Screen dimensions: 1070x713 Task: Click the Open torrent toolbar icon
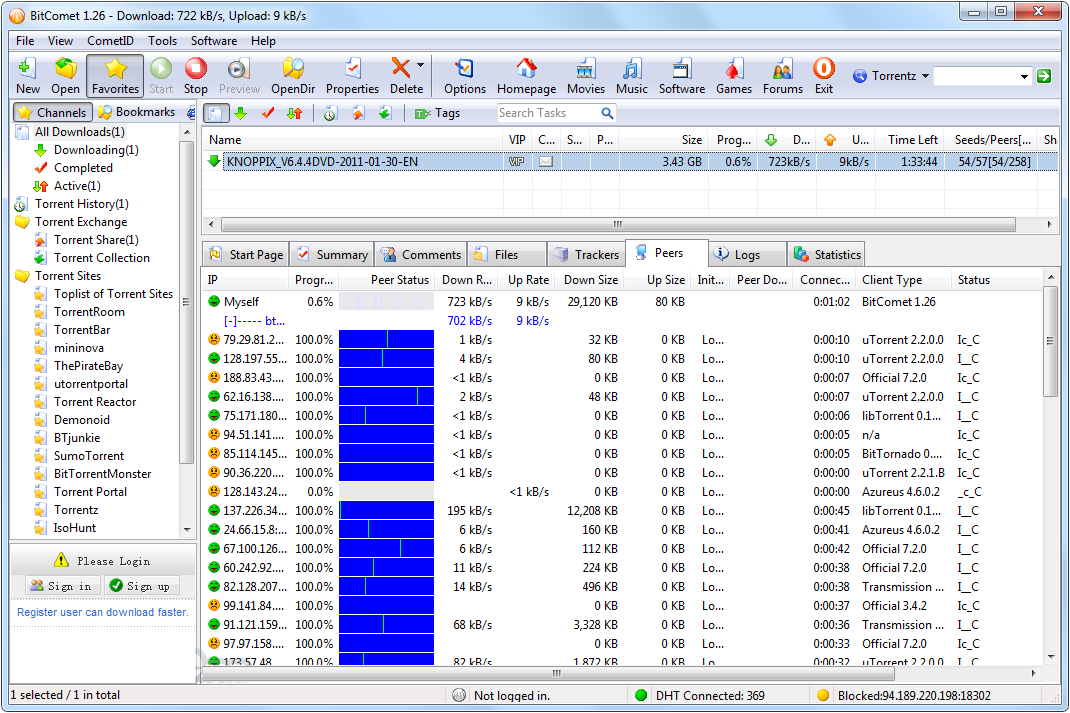[65, 75]
